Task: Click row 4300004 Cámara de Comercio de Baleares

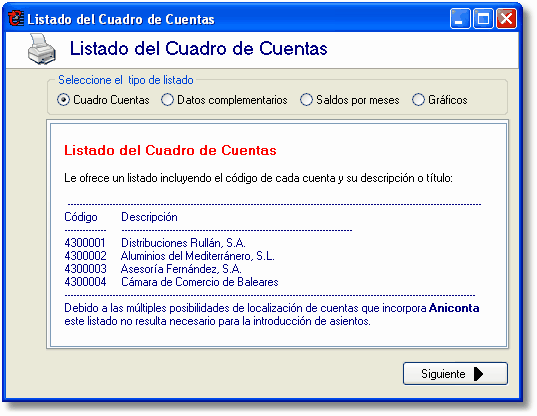Action: (x=171, y=282)
